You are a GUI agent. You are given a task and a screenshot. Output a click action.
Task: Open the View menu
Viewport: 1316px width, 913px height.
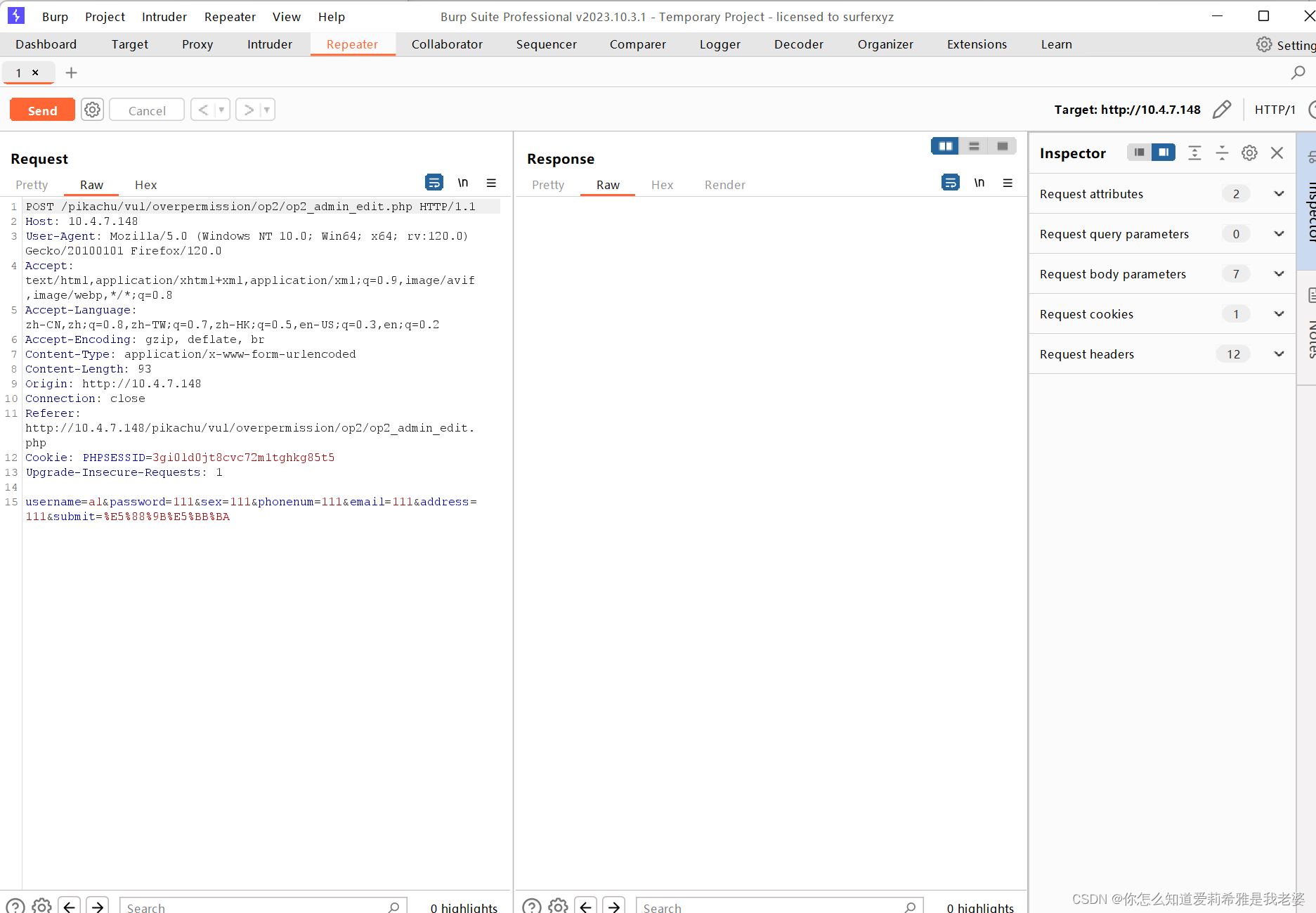[x=286, y=17]
